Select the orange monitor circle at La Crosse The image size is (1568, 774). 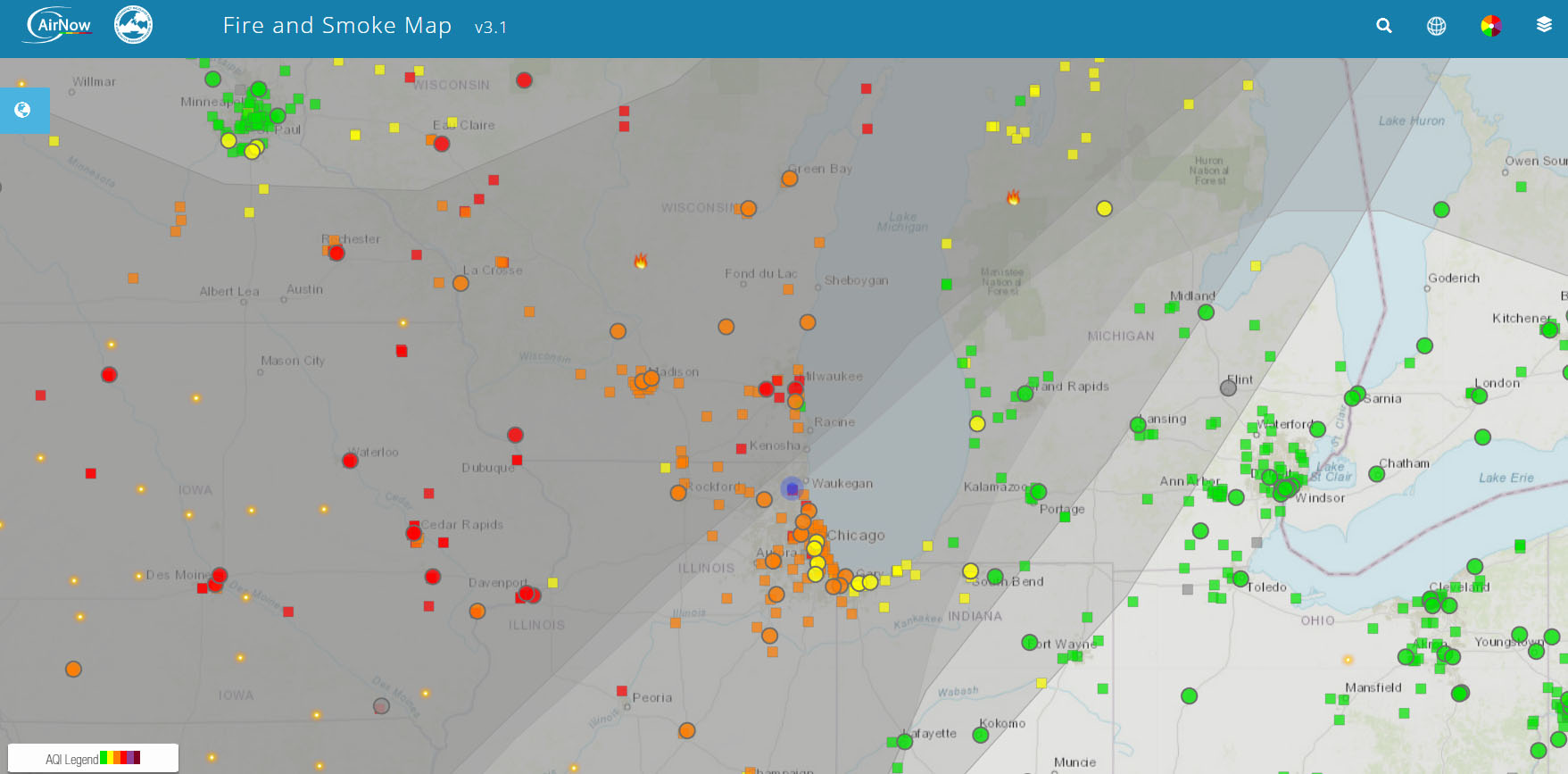pyautogui.click(x=460, y=283)
